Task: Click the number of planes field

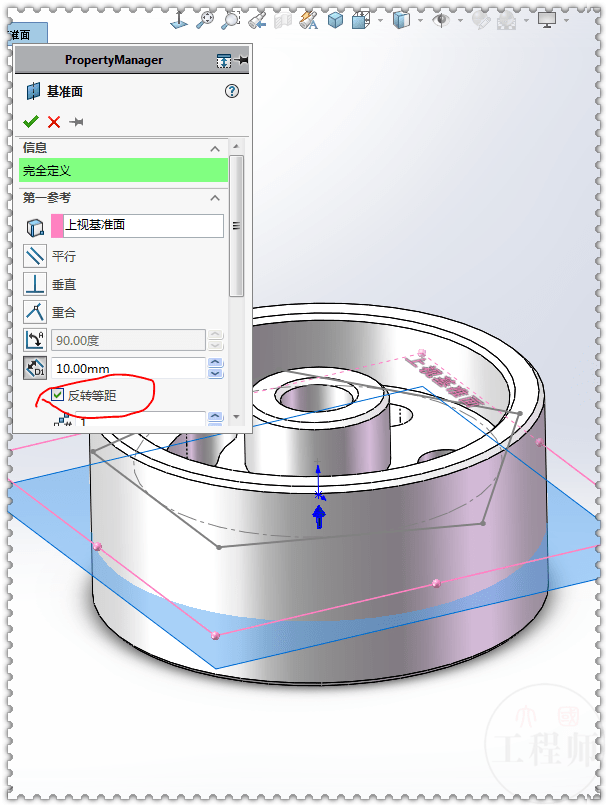Action: [x=140, y=418]
